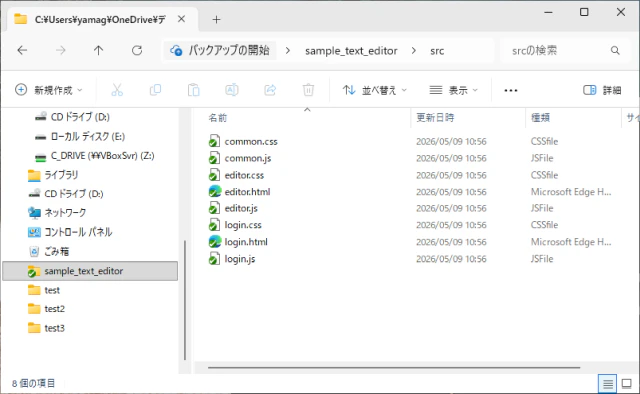Sort by the 種類 column header
640x394 pixels.
tap(540, 118)
